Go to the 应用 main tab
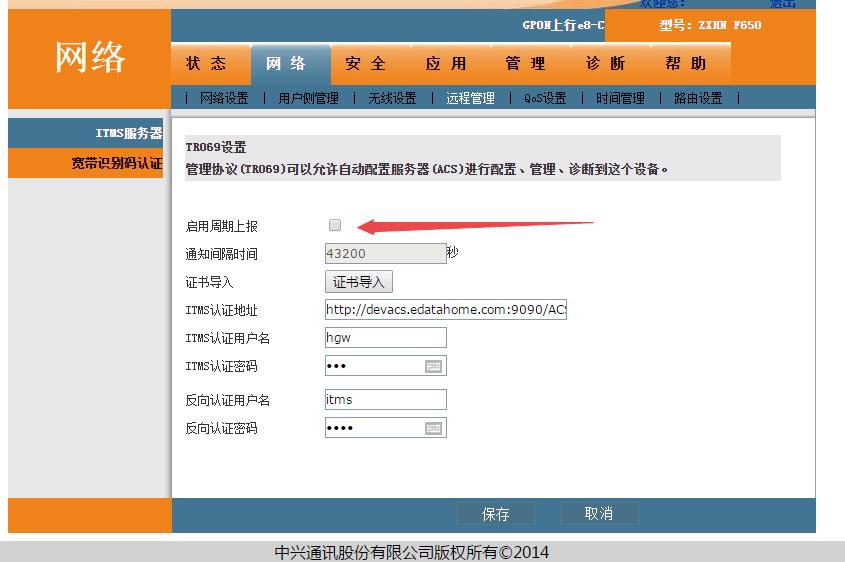The width and height of the screenshot is (845, 563). point(446,64)
